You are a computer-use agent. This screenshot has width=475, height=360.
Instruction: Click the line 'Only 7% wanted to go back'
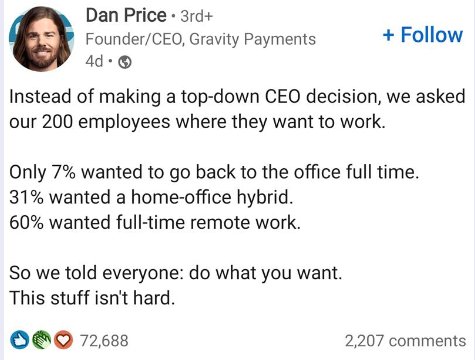[214, 173]
